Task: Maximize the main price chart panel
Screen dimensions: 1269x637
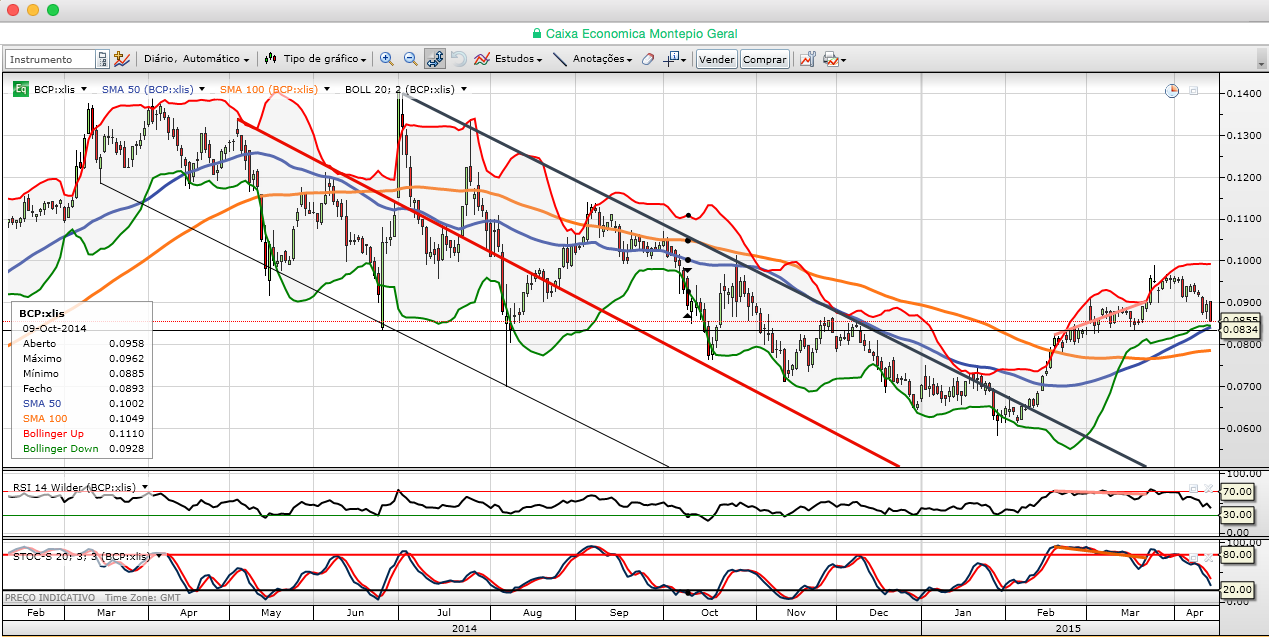Action: 1194,91
